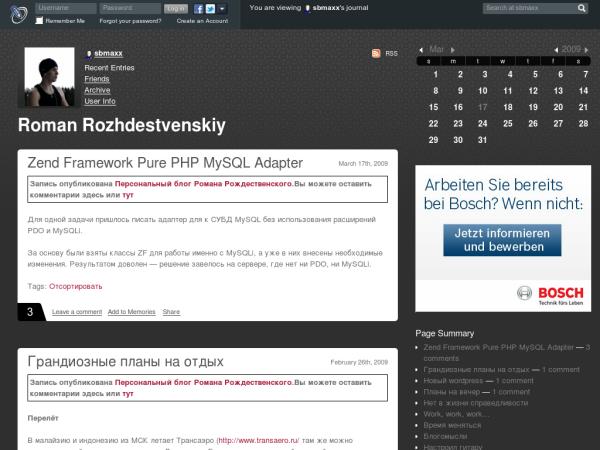Open sbmaxx journal link in header
Viewport: 600px width, 450px height.
[x=326, y=8]
